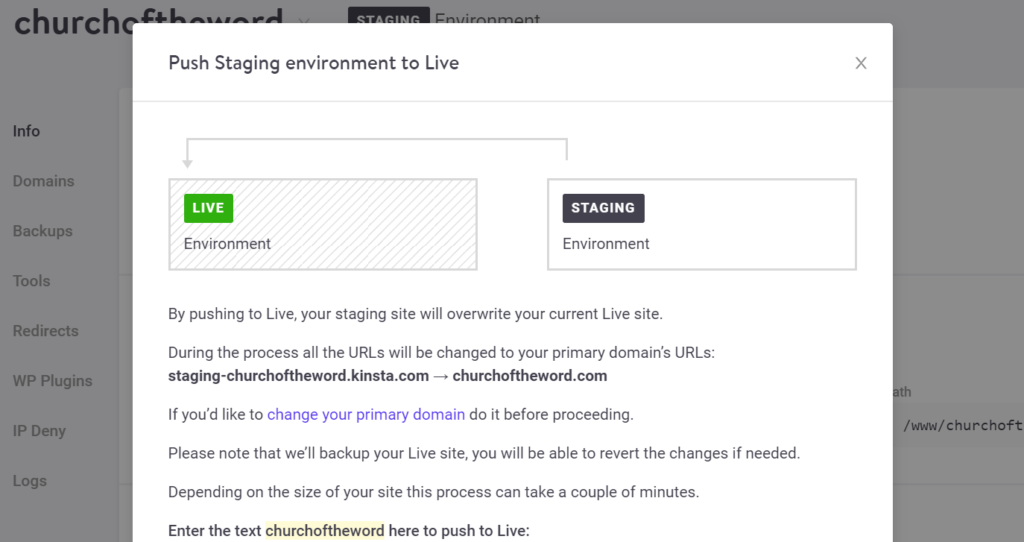Navigate to the Tools section

click(x=31, y=281)
